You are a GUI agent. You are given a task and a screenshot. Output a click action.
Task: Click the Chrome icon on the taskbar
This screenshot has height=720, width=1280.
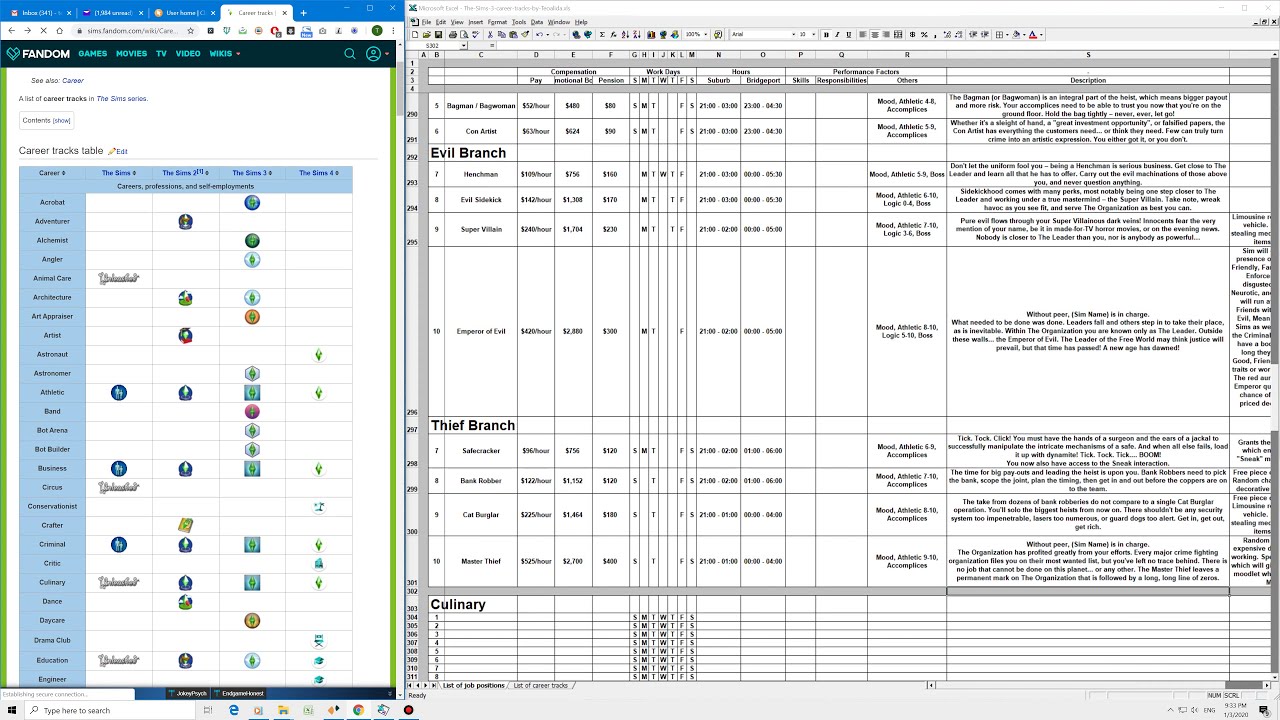[x=358, y=710]
